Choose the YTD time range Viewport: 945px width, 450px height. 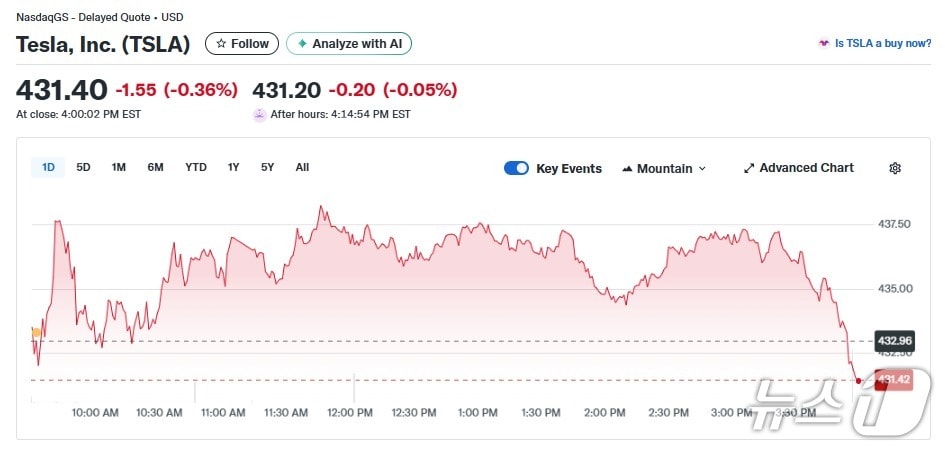point(196,167)
